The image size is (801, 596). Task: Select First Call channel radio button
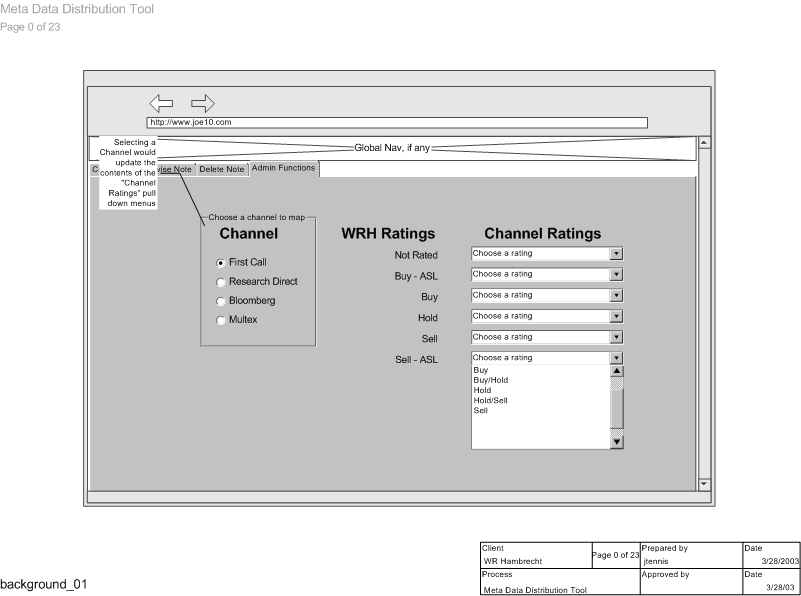coord(221,263)
